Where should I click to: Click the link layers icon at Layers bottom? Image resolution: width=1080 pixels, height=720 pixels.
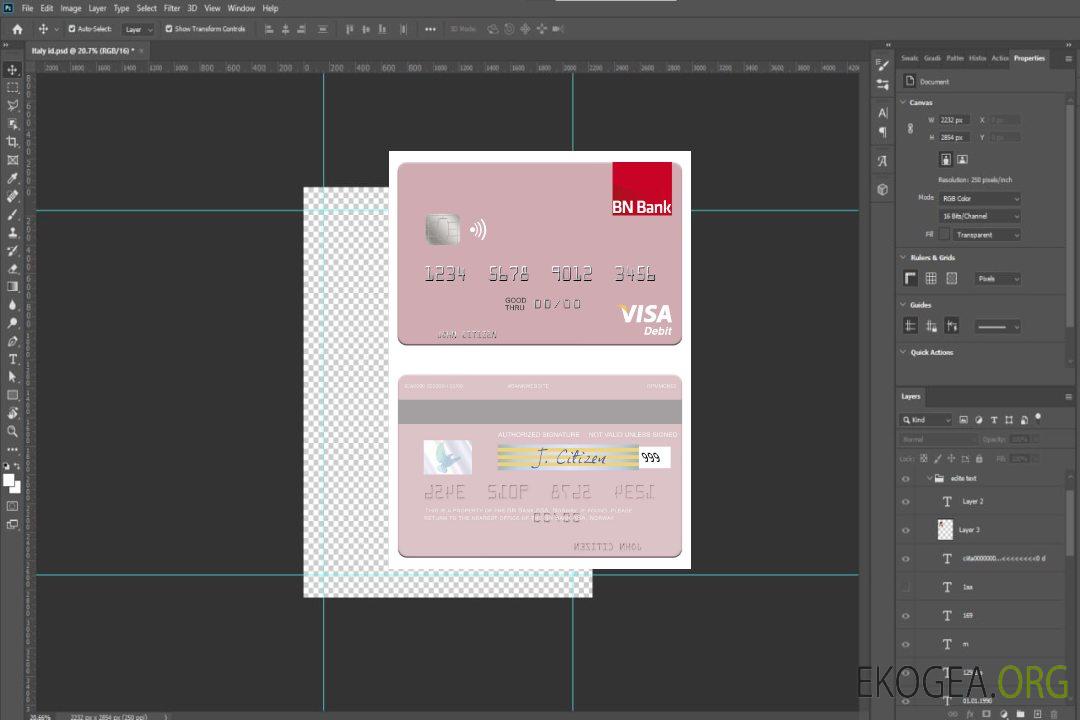click(x=953, y=714)
